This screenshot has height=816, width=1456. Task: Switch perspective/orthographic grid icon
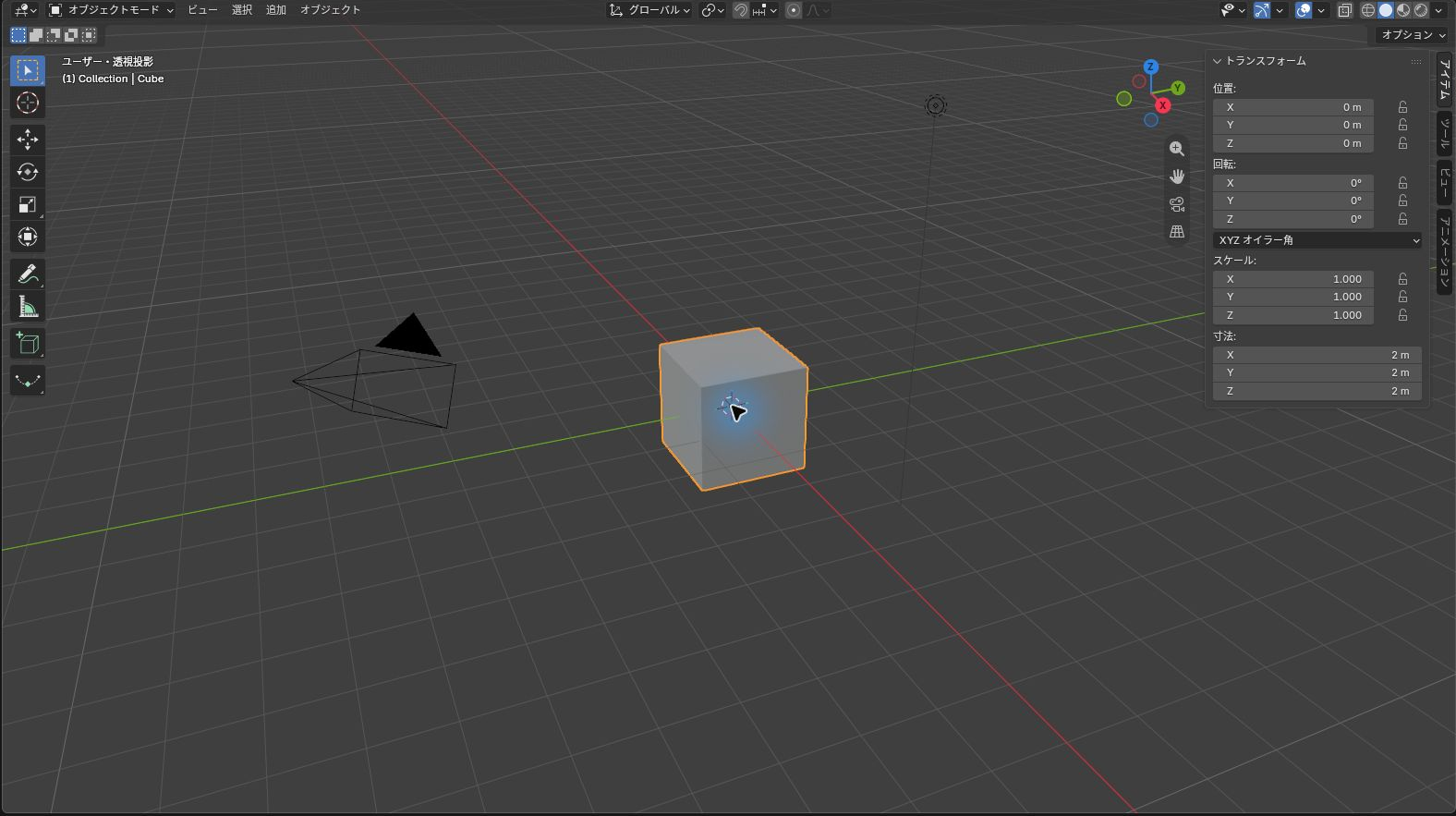(x=1176, y=232)
